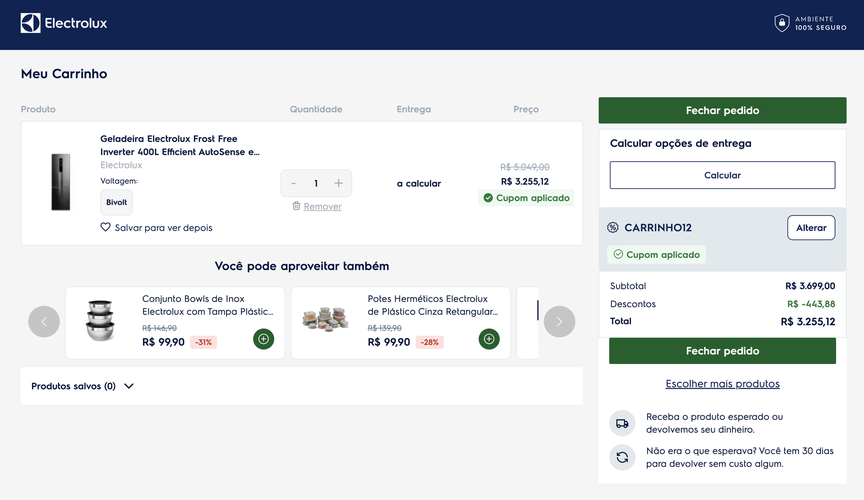Screen dimensions: 864x500
Task: Open the Conjunto Bowls de Inox product title
Action: (208, 305)
